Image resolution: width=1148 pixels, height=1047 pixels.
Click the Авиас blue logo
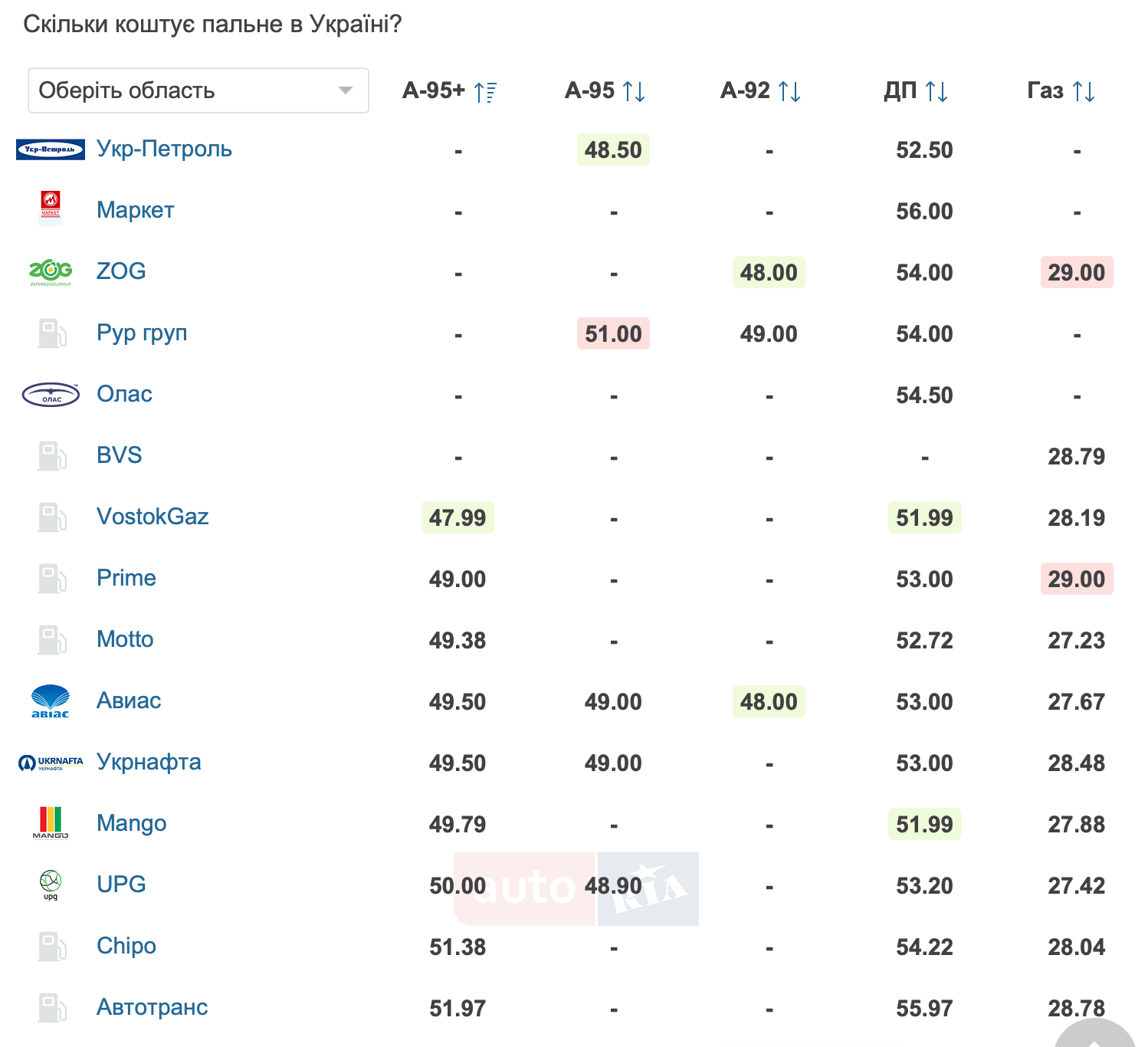click(x=51, y=701)
